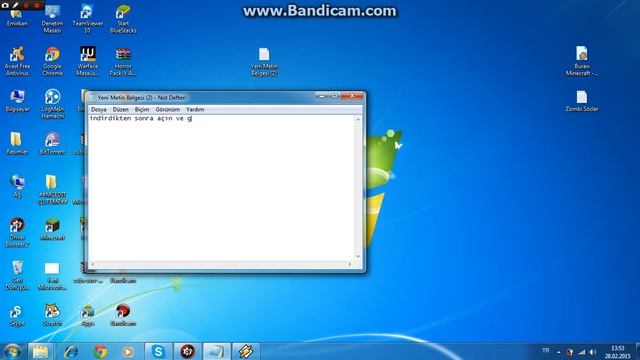Select the BitTorrent desktop icon
Image resolution: width=640 pixels, height=360 pixels.
(x=52, y=143)
